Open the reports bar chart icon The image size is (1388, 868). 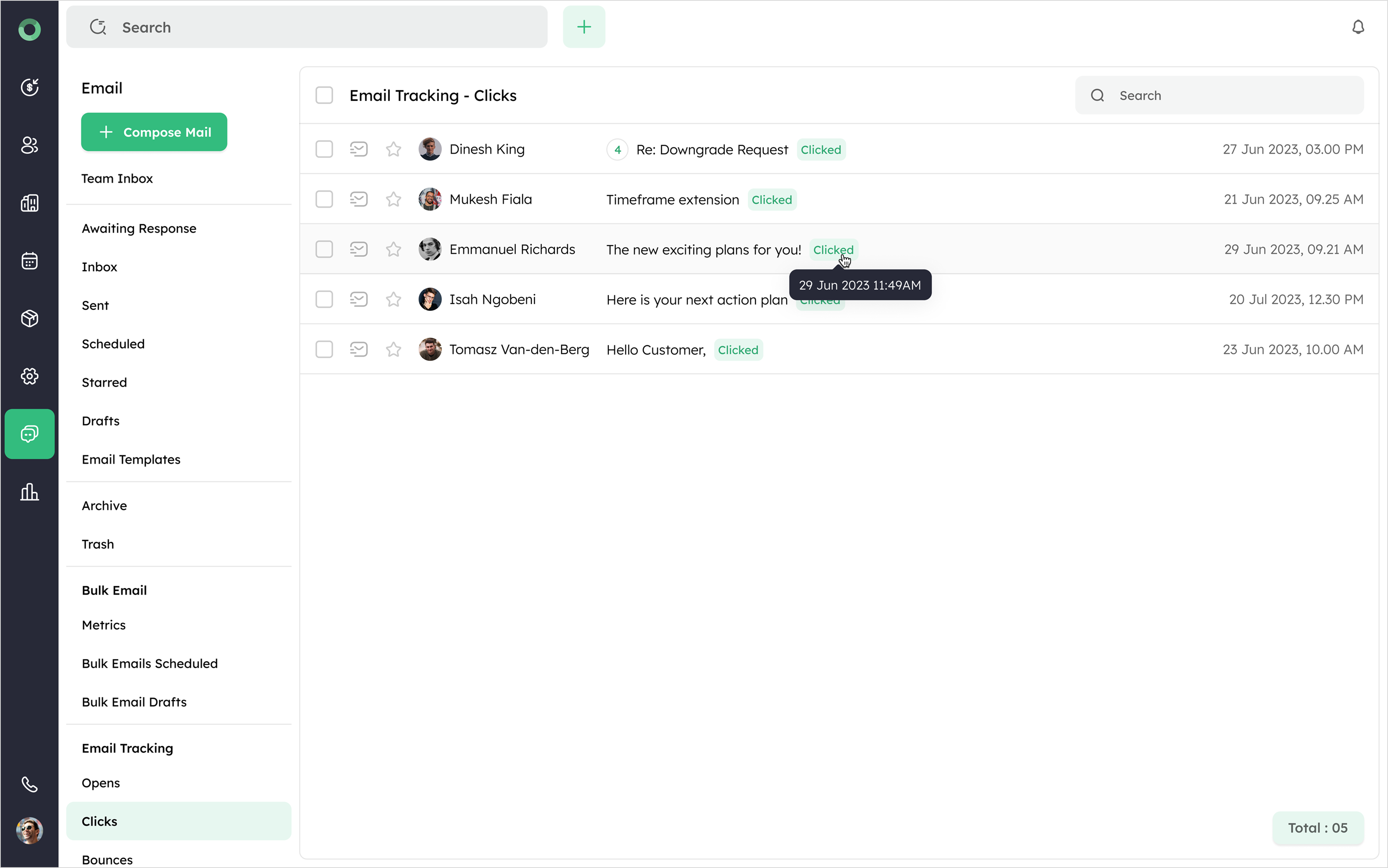[x=29, y=492]
